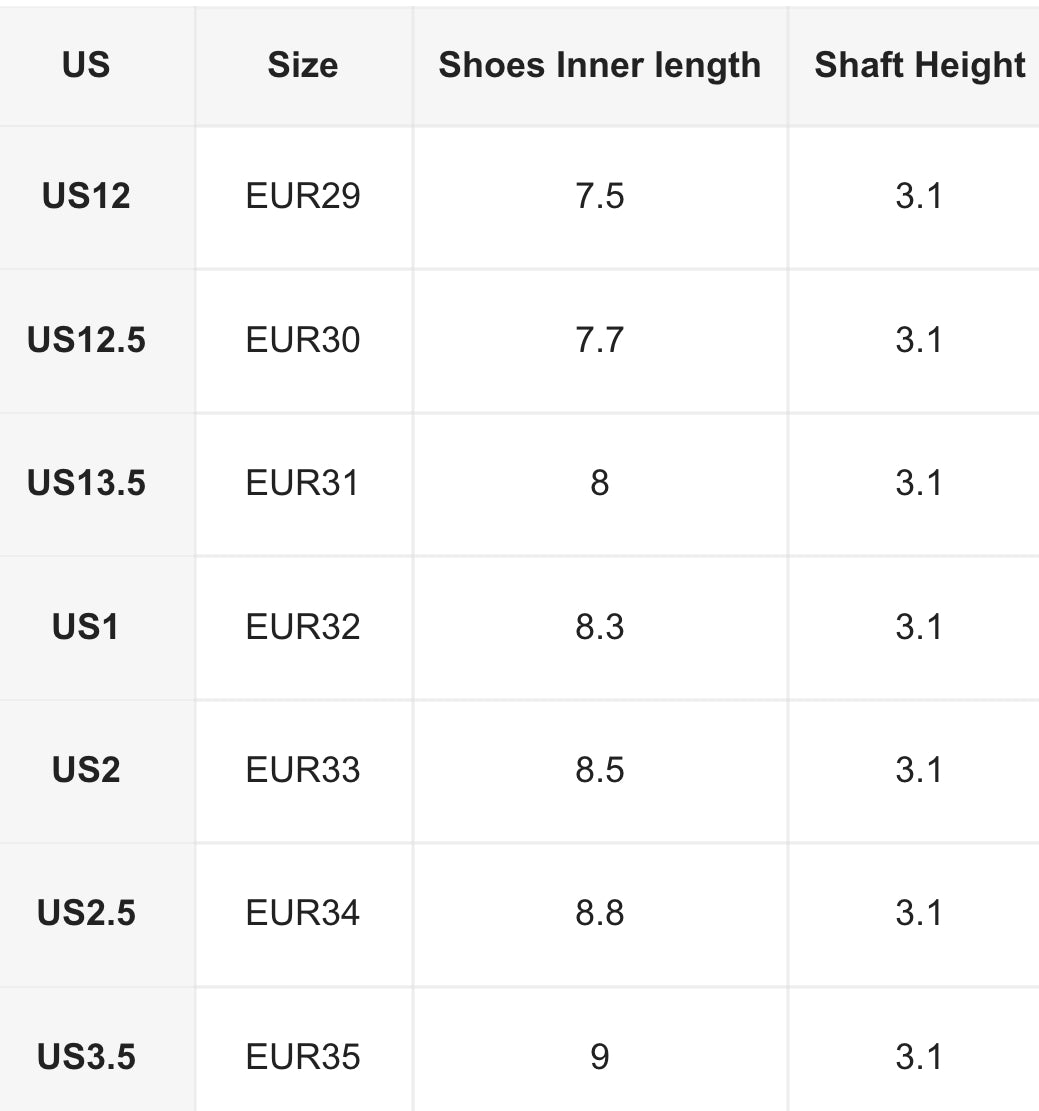Click the EUR30 size cell
The width and height of the screenshot is (1039, 1111).
tap(302, 340)
